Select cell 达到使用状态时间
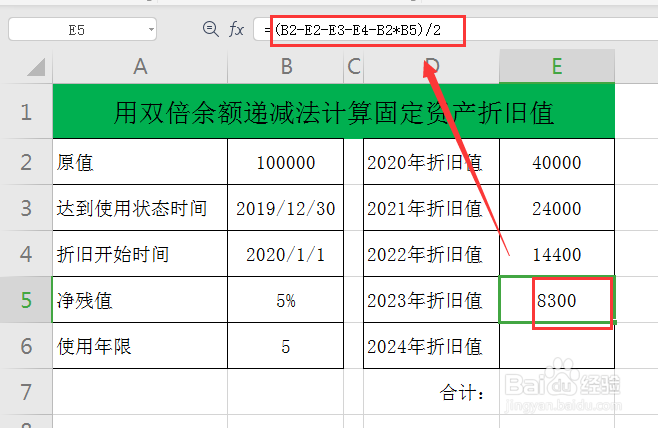Image resolution: width=658 pixels, height=428 pixels. [x=140, y=208]
